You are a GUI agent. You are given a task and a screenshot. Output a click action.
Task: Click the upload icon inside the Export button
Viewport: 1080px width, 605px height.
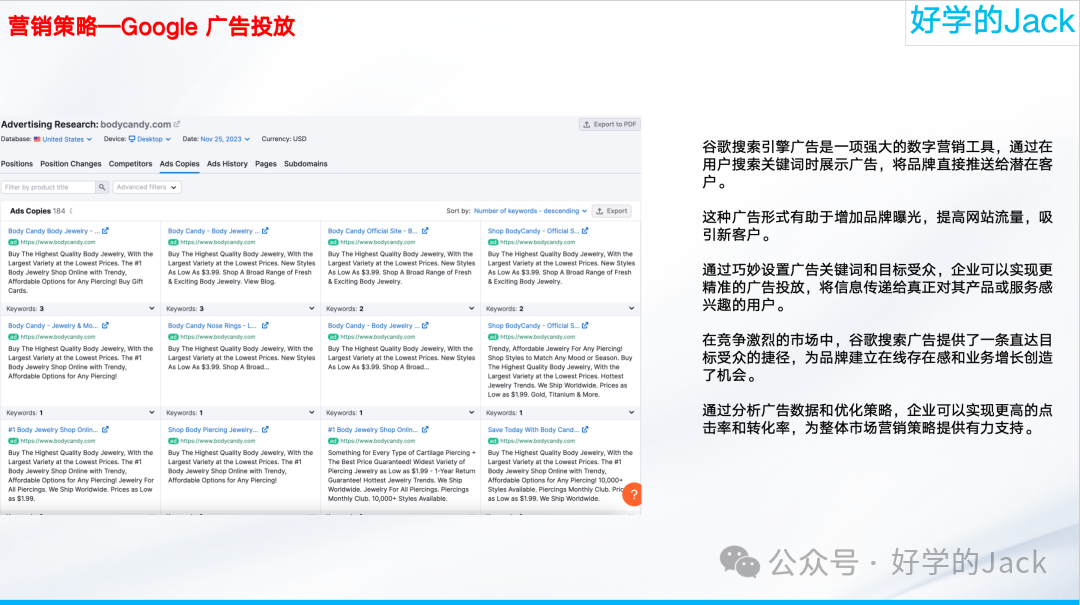pos(599,210)
